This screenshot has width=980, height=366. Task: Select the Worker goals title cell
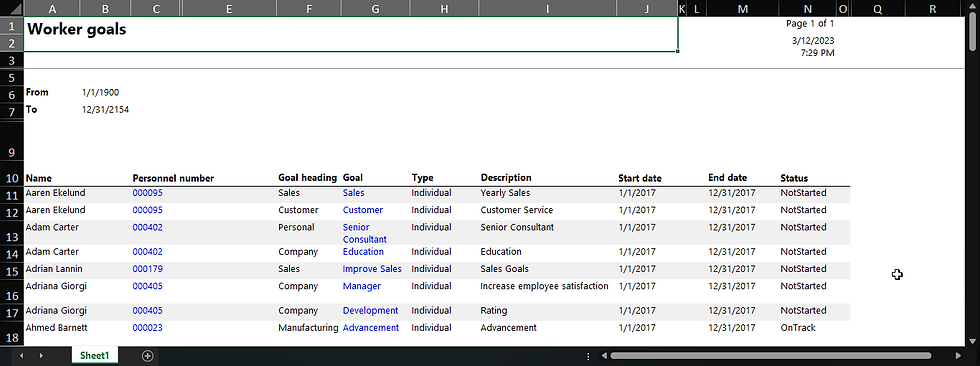[351, 34]
